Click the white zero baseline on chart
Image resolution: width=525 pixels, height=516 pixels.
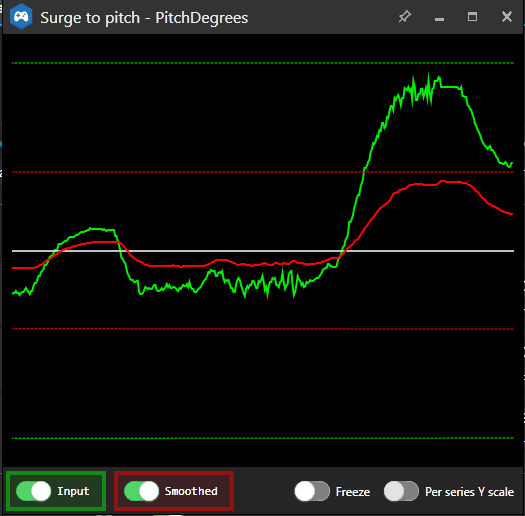coord(263,251)
